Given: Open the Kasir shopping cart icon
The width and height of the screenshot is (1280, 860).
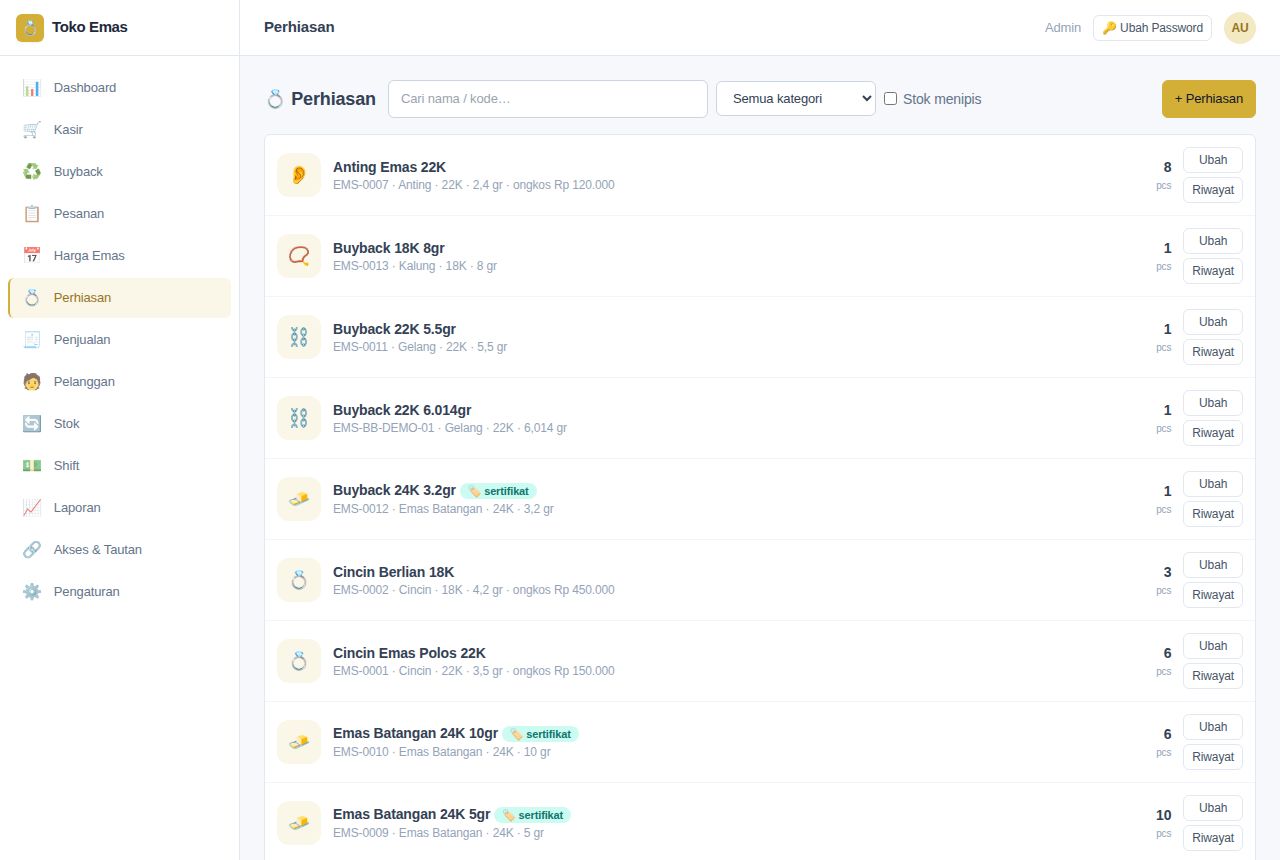Looking at the screenshot, I should coord(32,130).
